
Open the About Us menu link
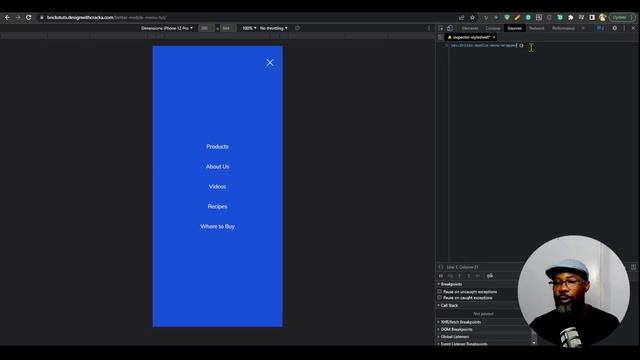click(217, 167)
